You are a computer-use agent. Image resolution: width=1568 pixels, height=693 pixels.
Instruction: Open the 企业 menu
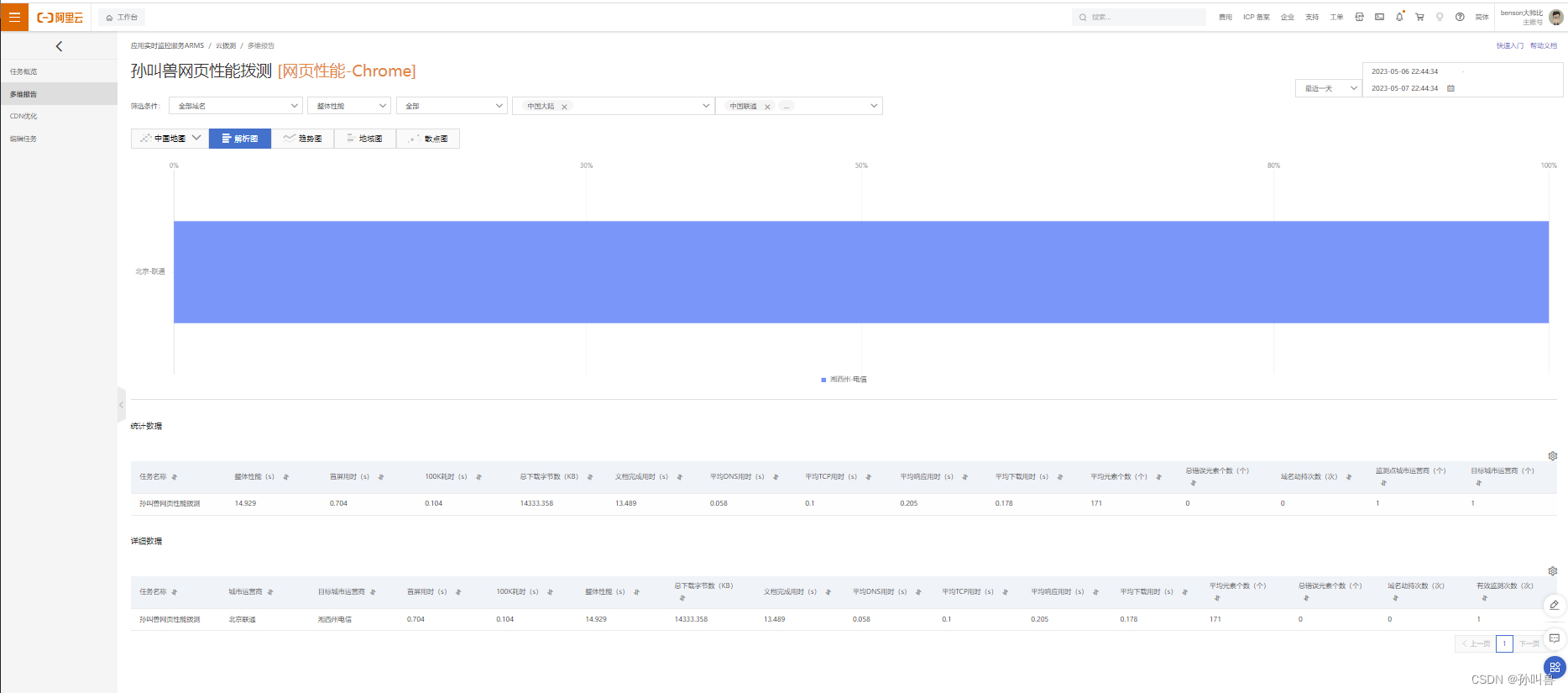(x=1287, y=17)
